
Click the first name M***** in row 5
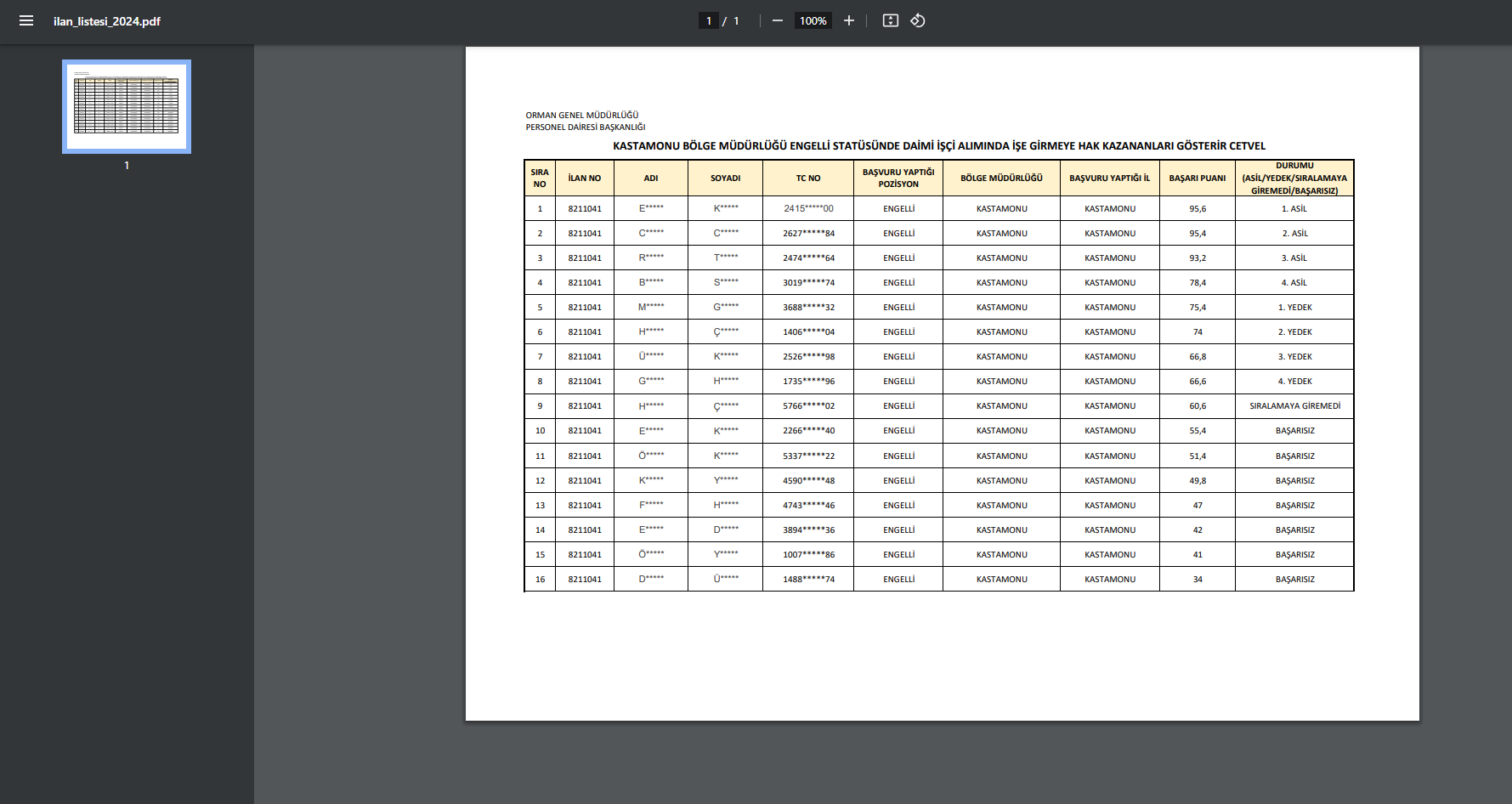[x=651, y=307]
